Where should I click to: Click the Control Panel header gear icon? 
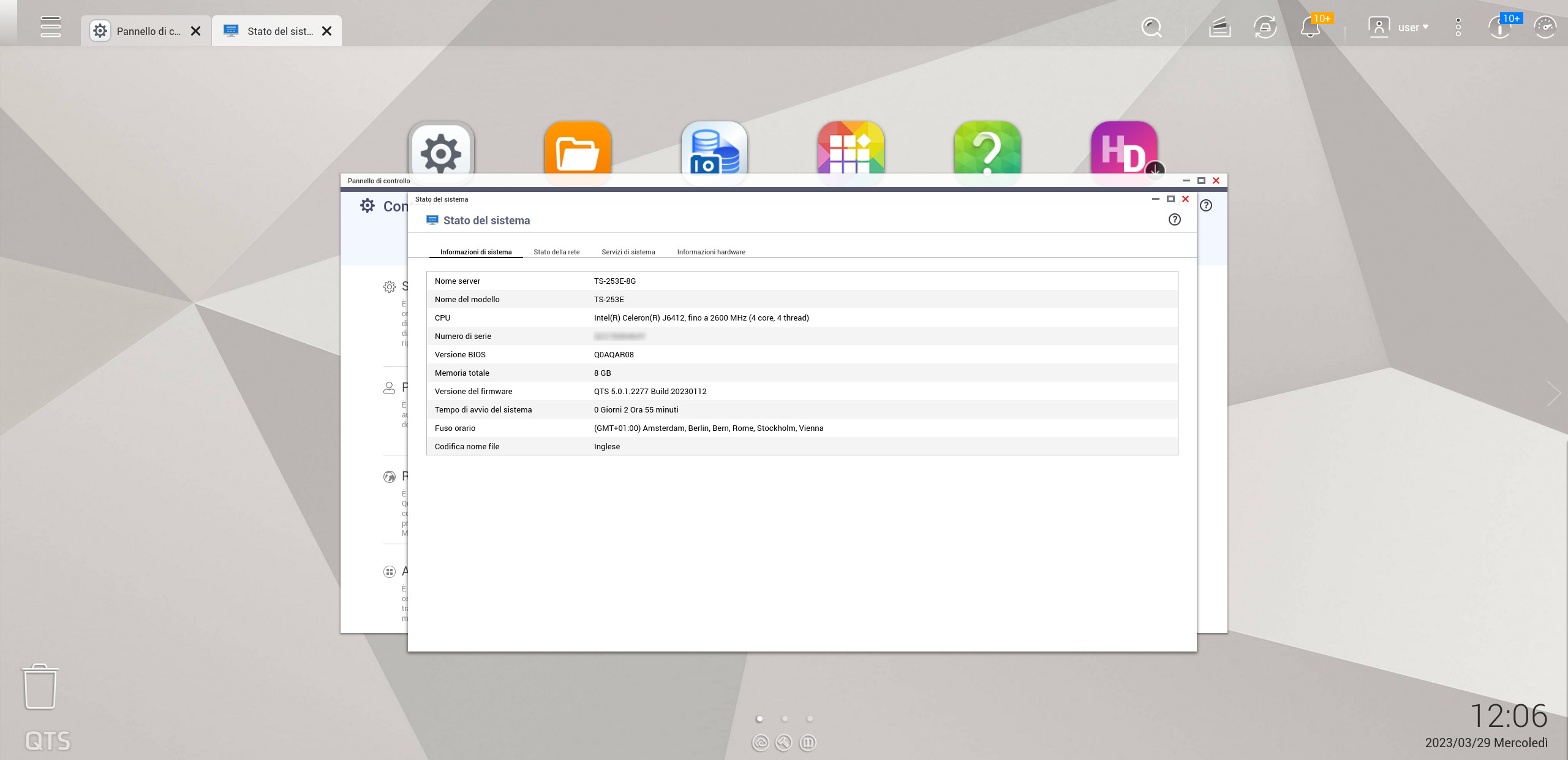[367, 205]
